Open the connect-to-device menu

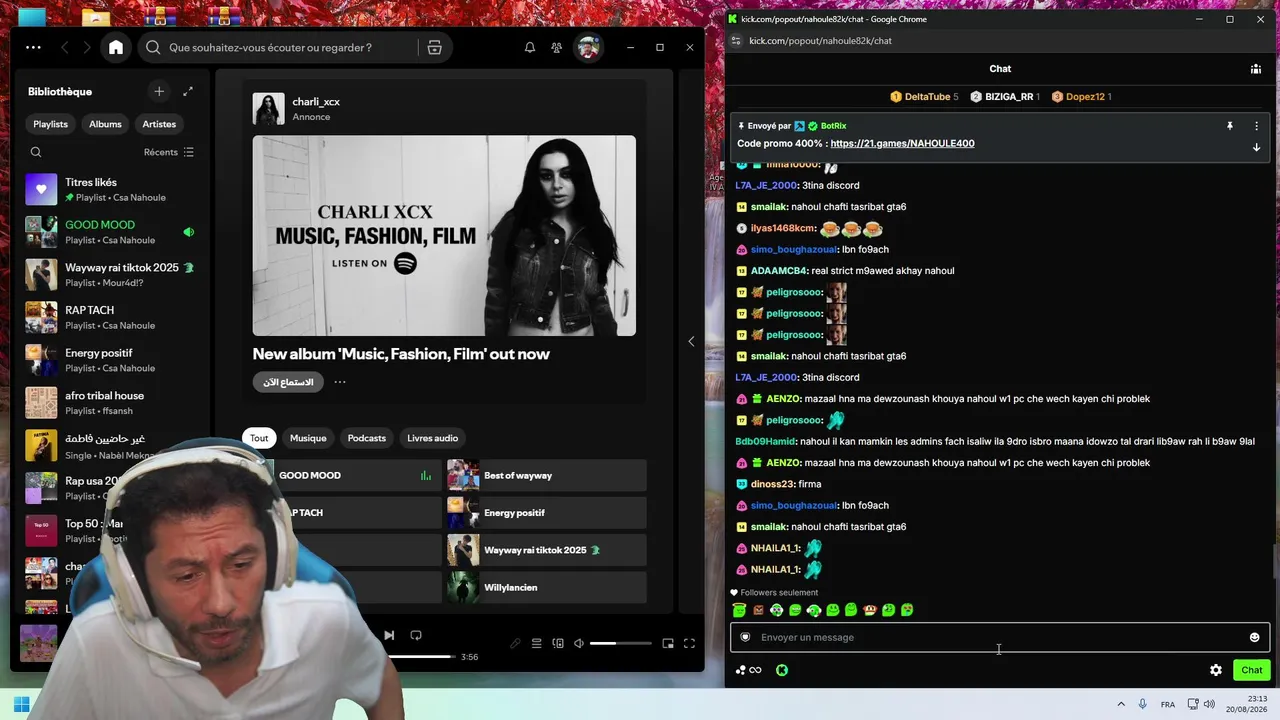coord(558,643)
